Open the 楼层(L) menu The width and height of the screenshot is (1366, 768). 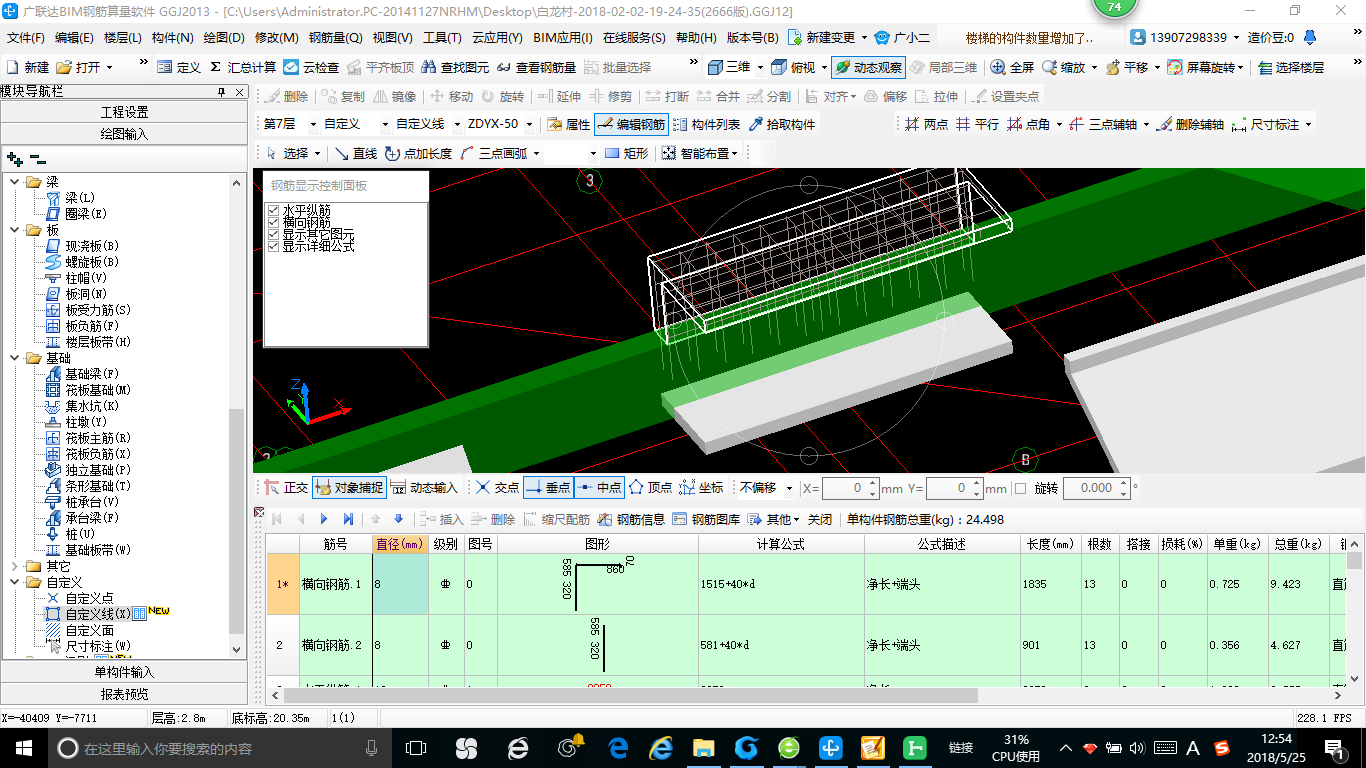click(x=123, y=38)
